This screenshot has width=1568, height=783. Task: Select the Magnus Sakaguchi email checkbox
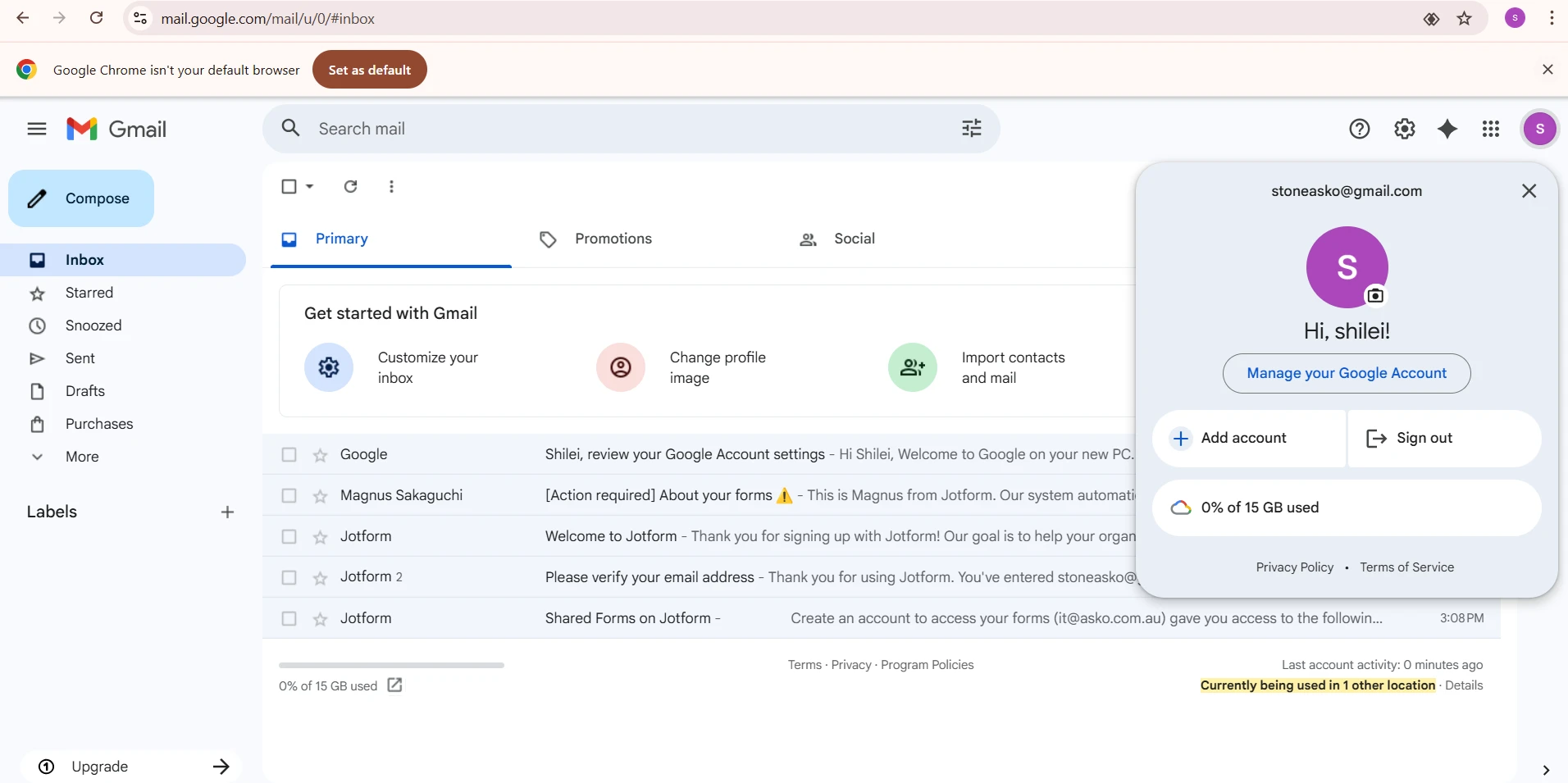(x=289, y=495)
